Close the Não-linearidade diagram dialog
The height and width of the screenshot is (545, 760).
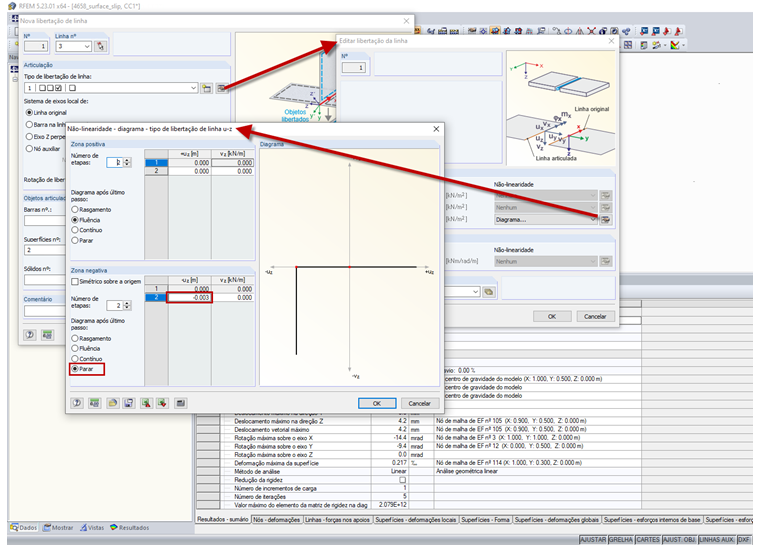(x=436, y=129)
